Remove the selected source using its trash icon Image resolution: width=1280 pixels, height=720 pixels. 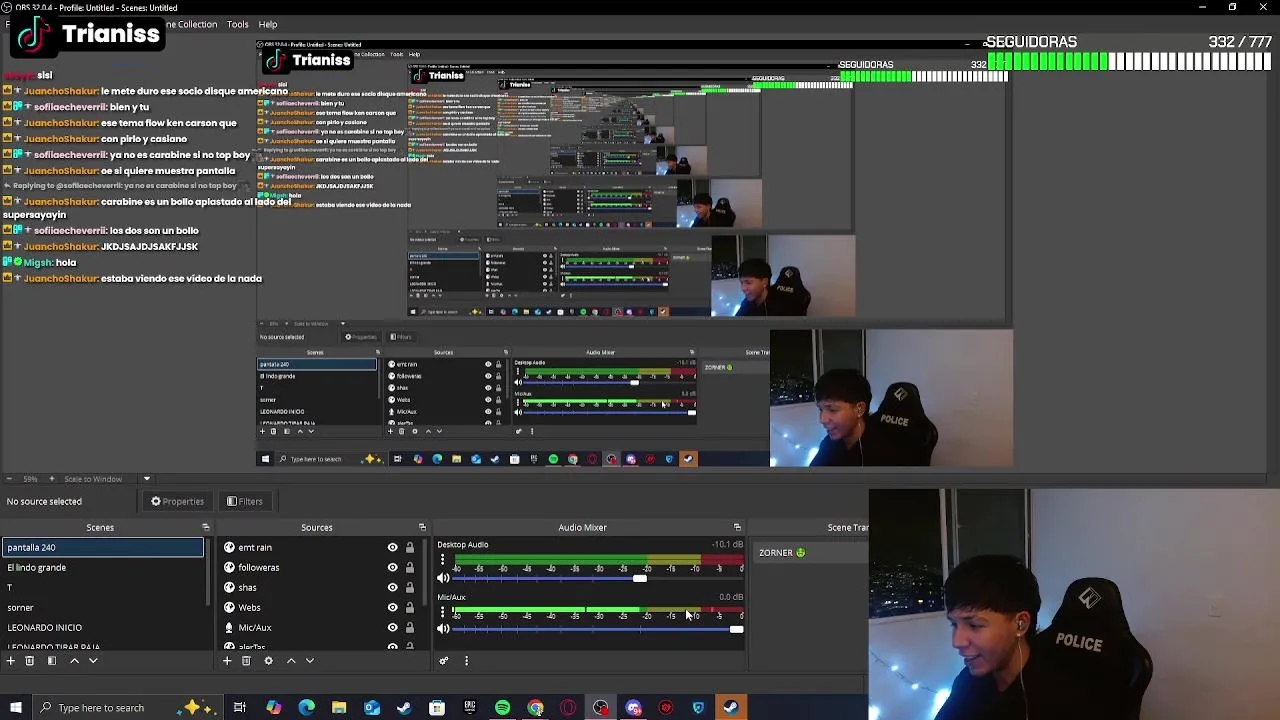click(246, 661)
